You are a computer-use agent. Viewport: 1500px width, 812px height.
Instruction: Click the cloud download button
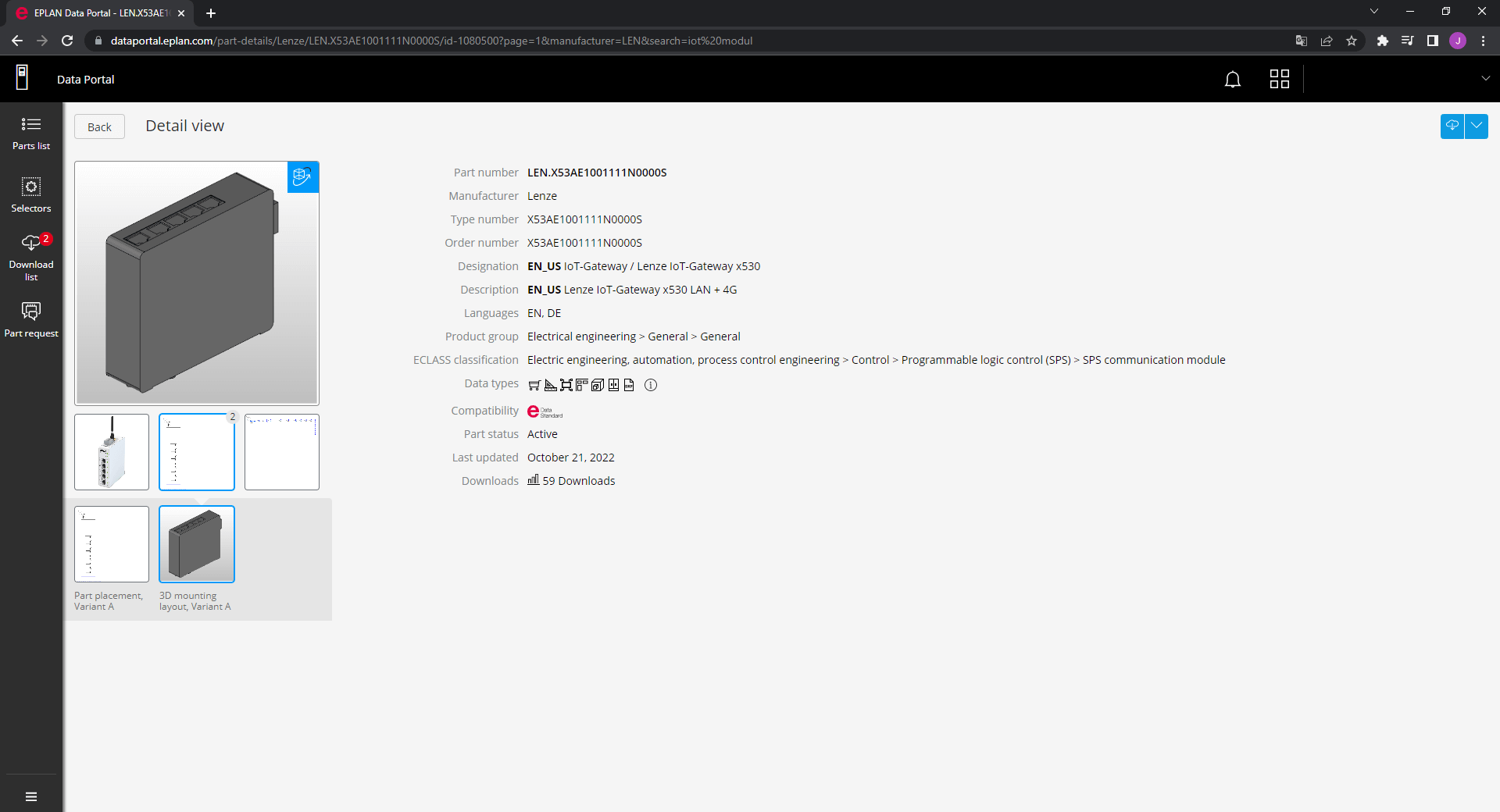(1452, 126)
